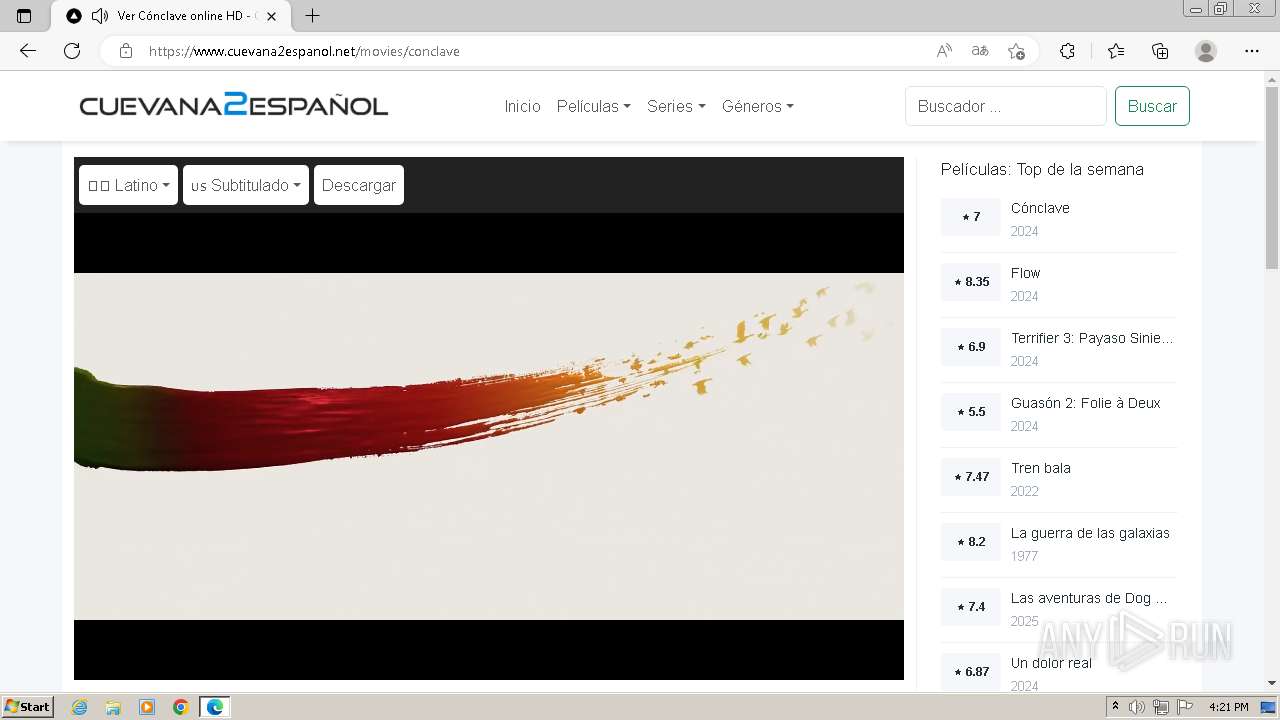The width and height of the screenshot is (1280, 720).
Task: Show hidden tray icons arrow
Action: coord(1116,707)
